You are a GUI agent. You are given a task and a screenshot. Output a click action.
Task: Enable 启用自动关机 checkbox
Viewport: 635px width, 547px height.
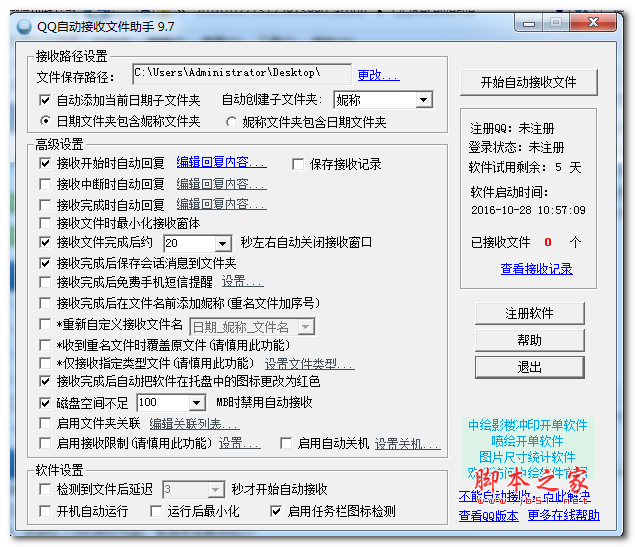click(286, 443)
